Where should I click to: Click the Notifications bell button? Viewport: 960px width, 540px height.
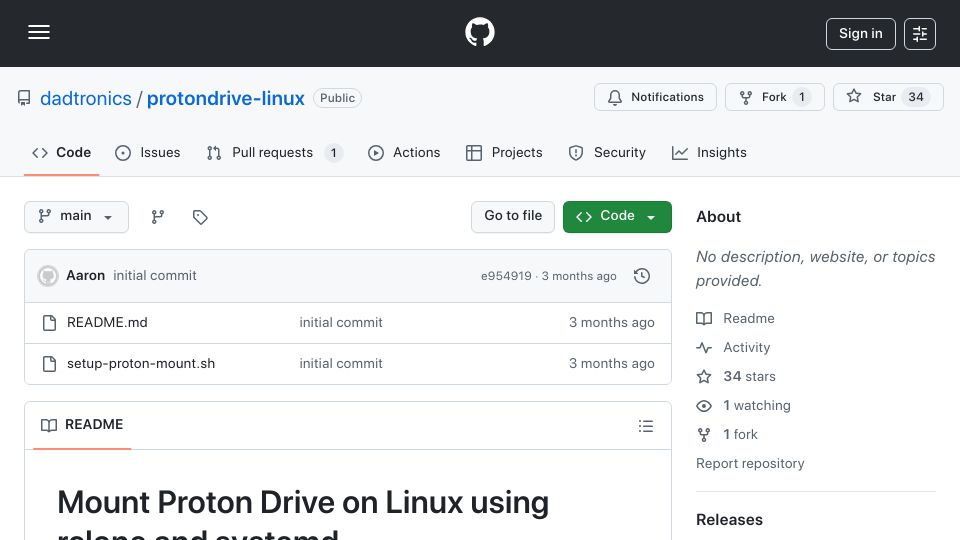pos(655,97)
